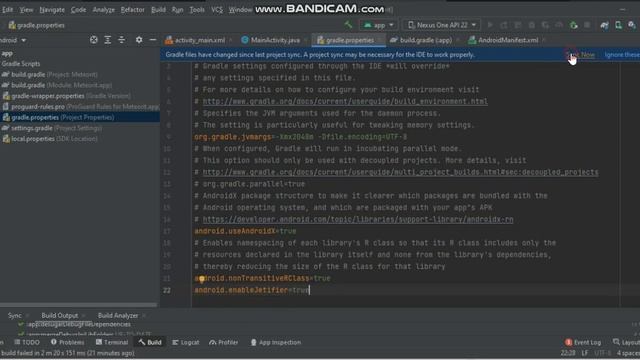Open the View menu

click(27, 9)
